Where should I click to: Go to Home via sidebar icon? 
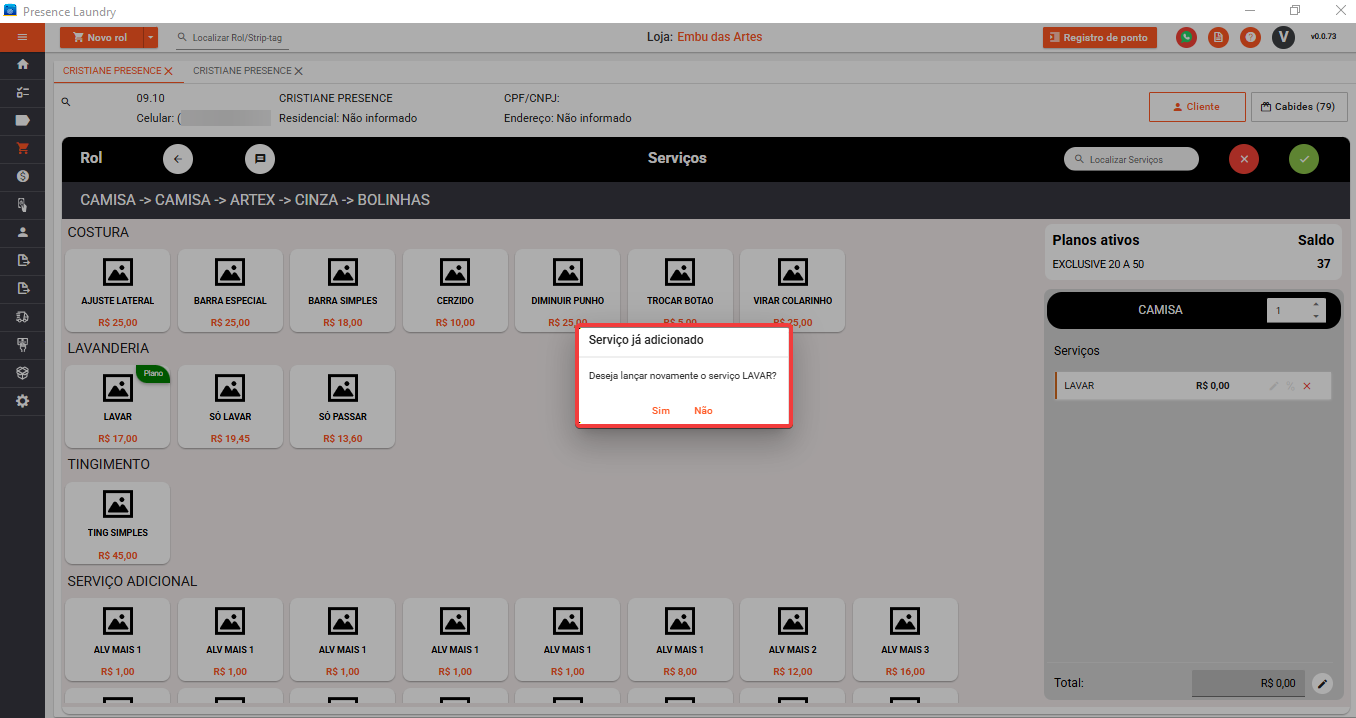pos(22,65)
